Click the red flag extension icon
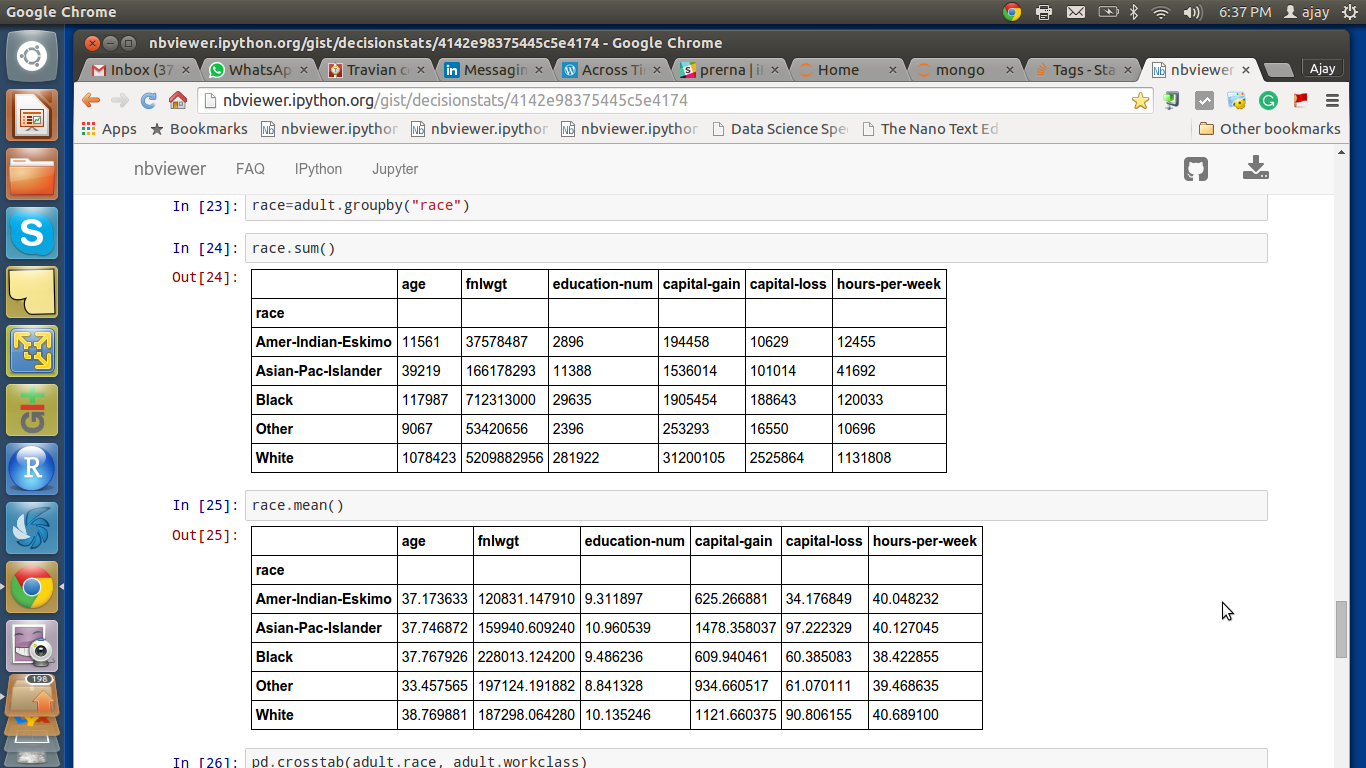The width and height of the screenshot is (1366, 768). [1300, 100]
